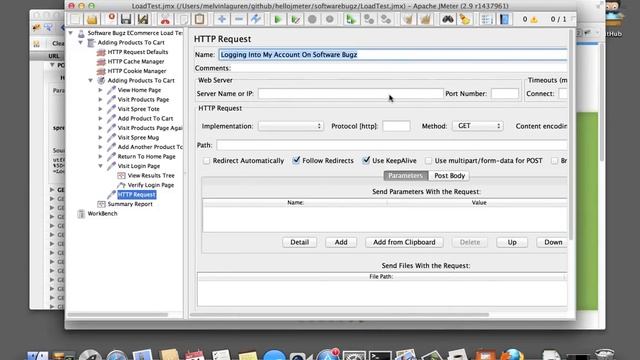Shut down test threads toolbar icon

tap(330, 19)
